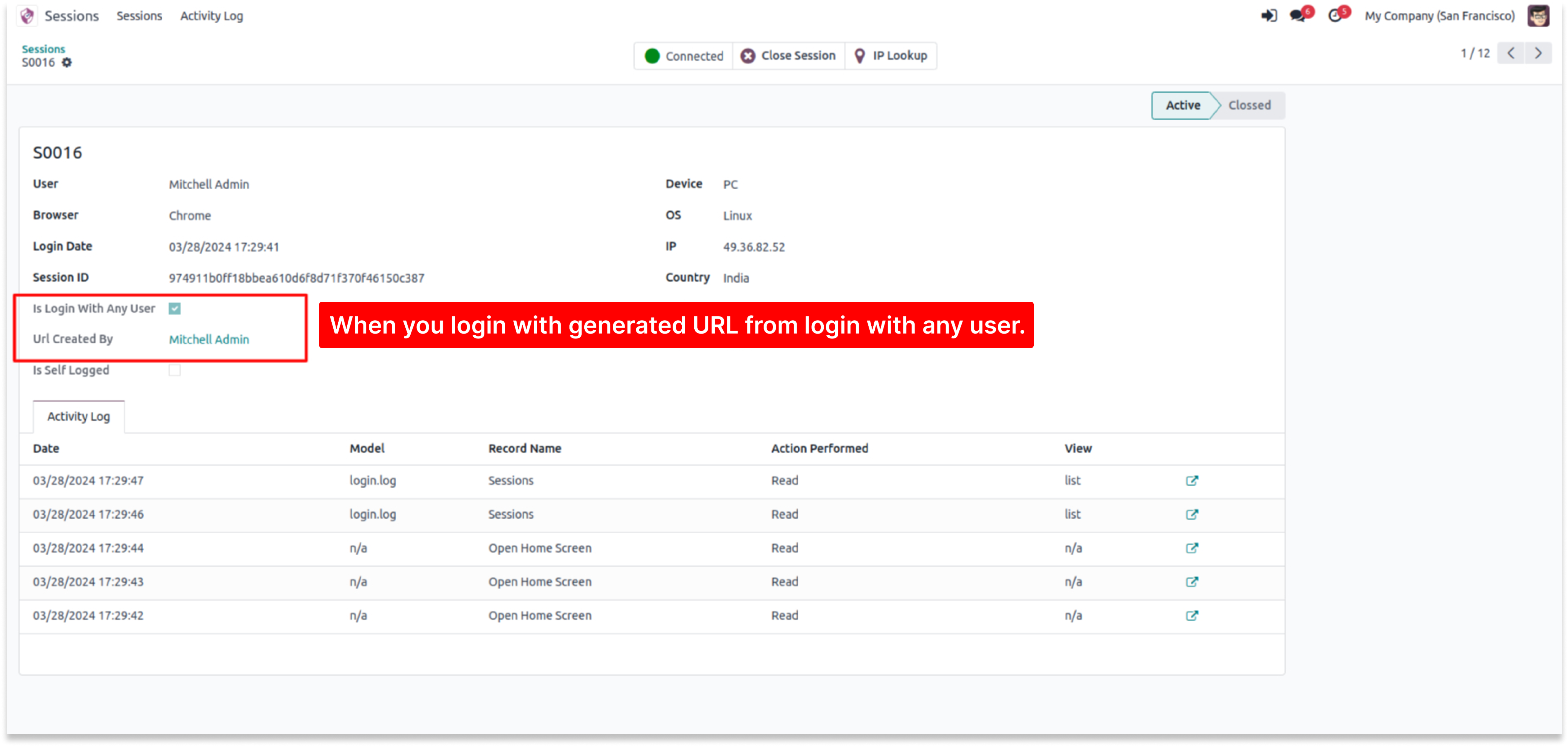Image resolution: width=1568 pixels, height=746 pixels.
Task: Sort by the View column header
Action: click(x=1078, y=448)
